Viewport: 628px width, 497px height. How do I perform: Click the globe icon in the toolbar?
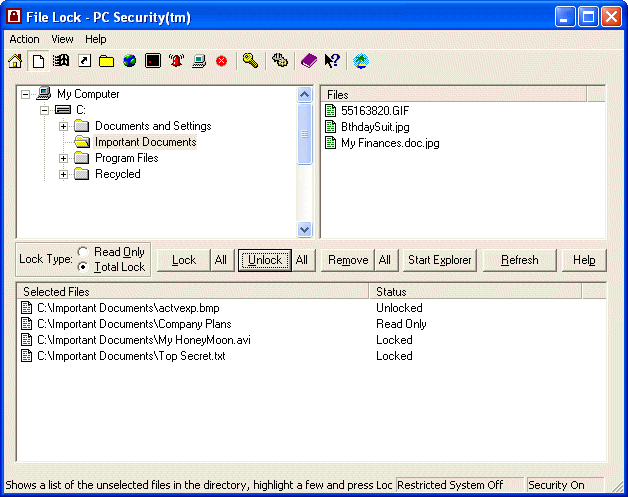point(129,61)
